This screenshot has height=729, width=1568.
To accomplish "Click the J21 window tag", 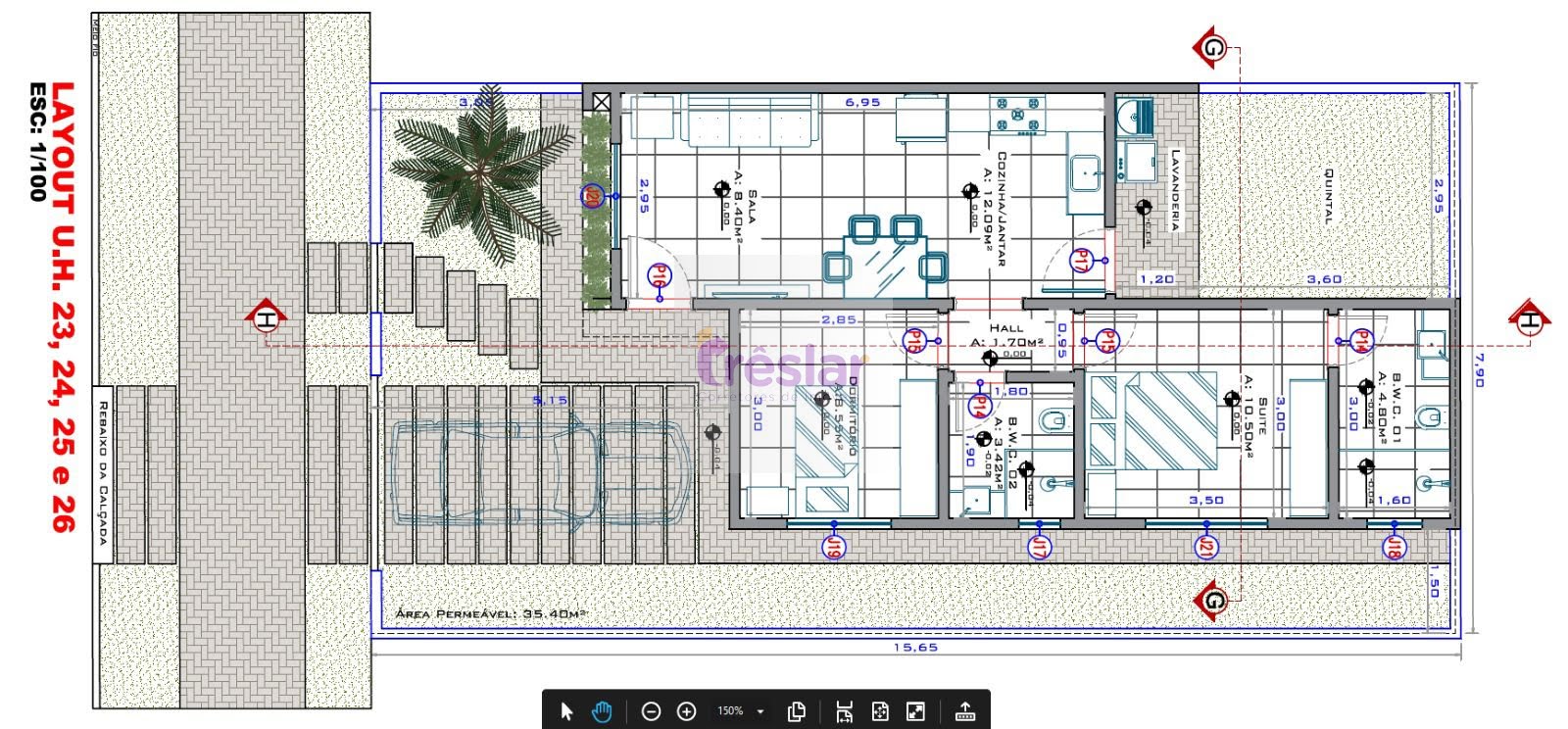I will [1205, 548].
